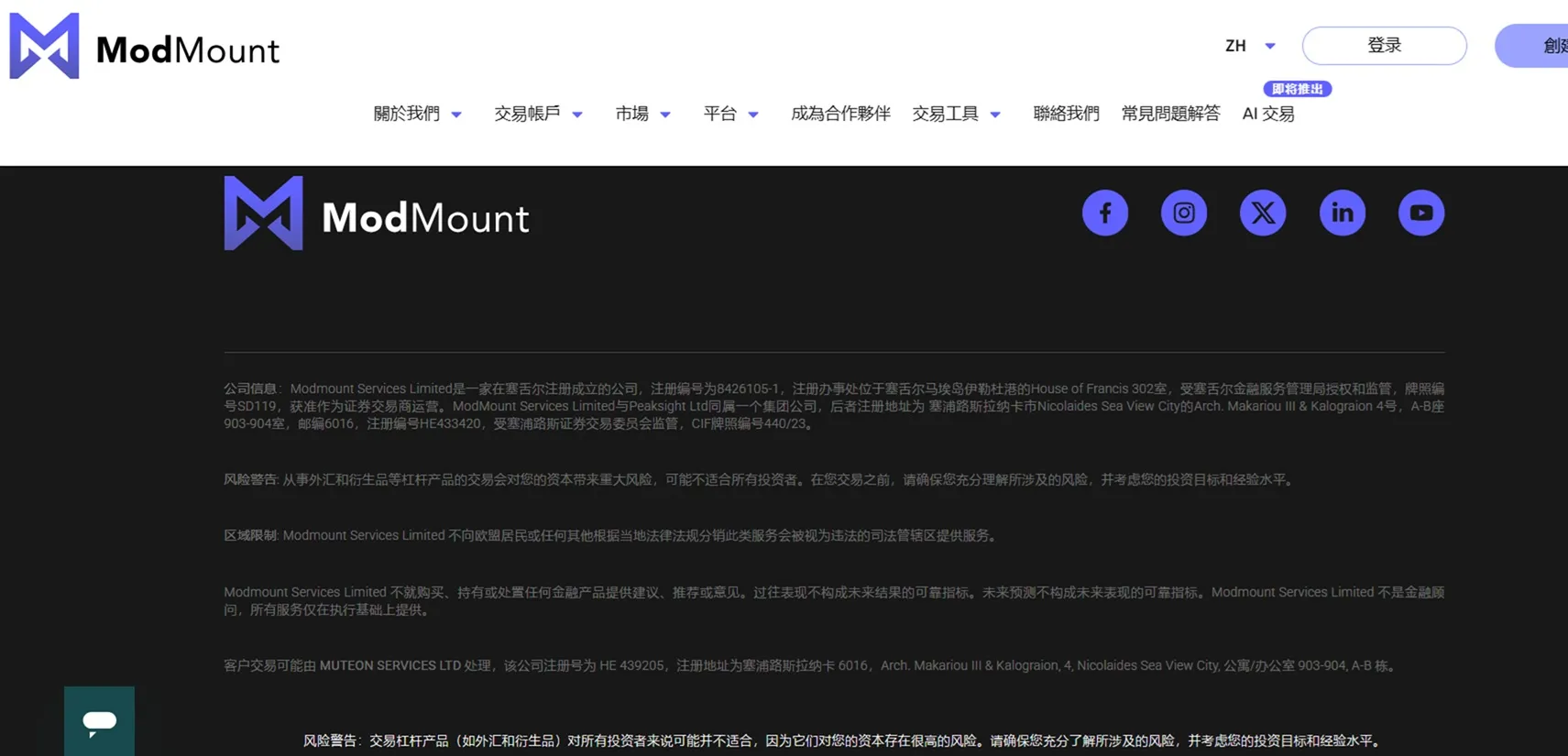Expand the 平台 menu arrow
The height and width of the screenshot is (756, 1568).
pyautogui.click(x=753, y=115)
